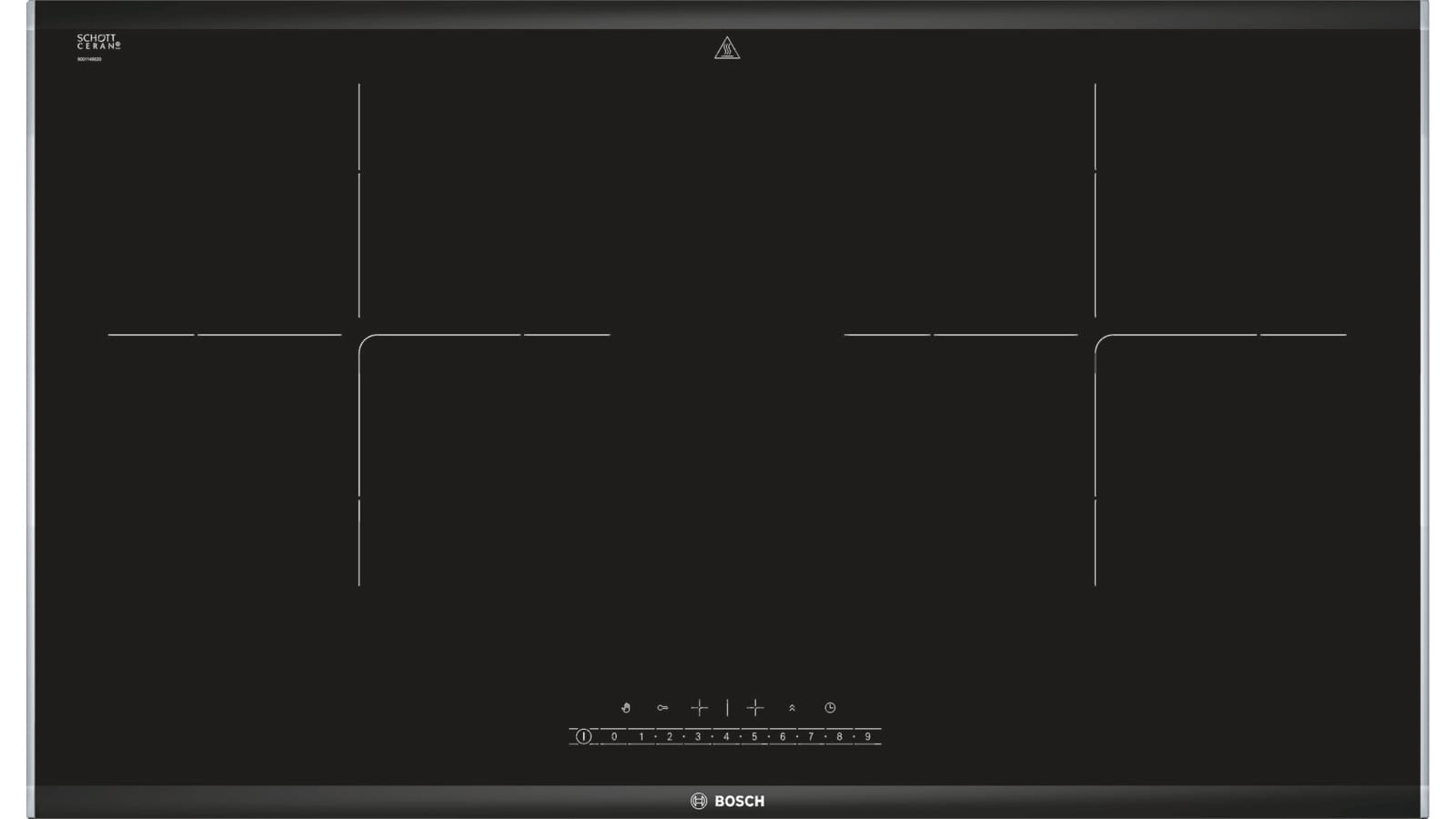Tap the hand wipe-protection icon
Image resolution: width=1456 pixels, height=819 pixels.
[x=625, y=707]
